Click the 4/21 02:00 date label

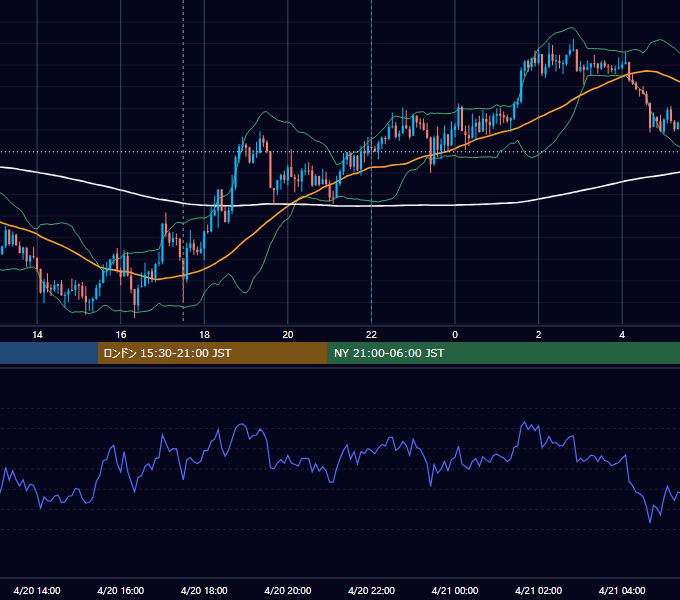pyautogui.click(x=539, y=590)
